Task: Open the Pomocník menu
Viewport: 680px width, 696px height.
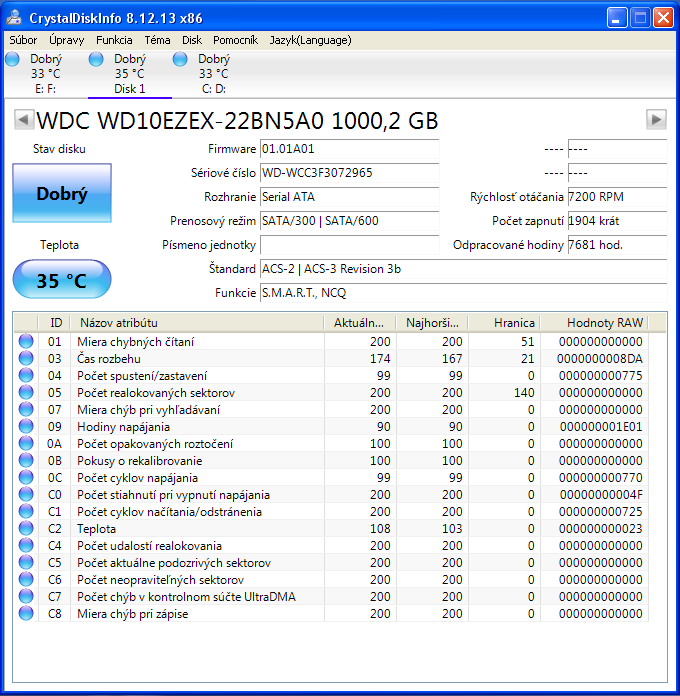Action: click(235, 40)
